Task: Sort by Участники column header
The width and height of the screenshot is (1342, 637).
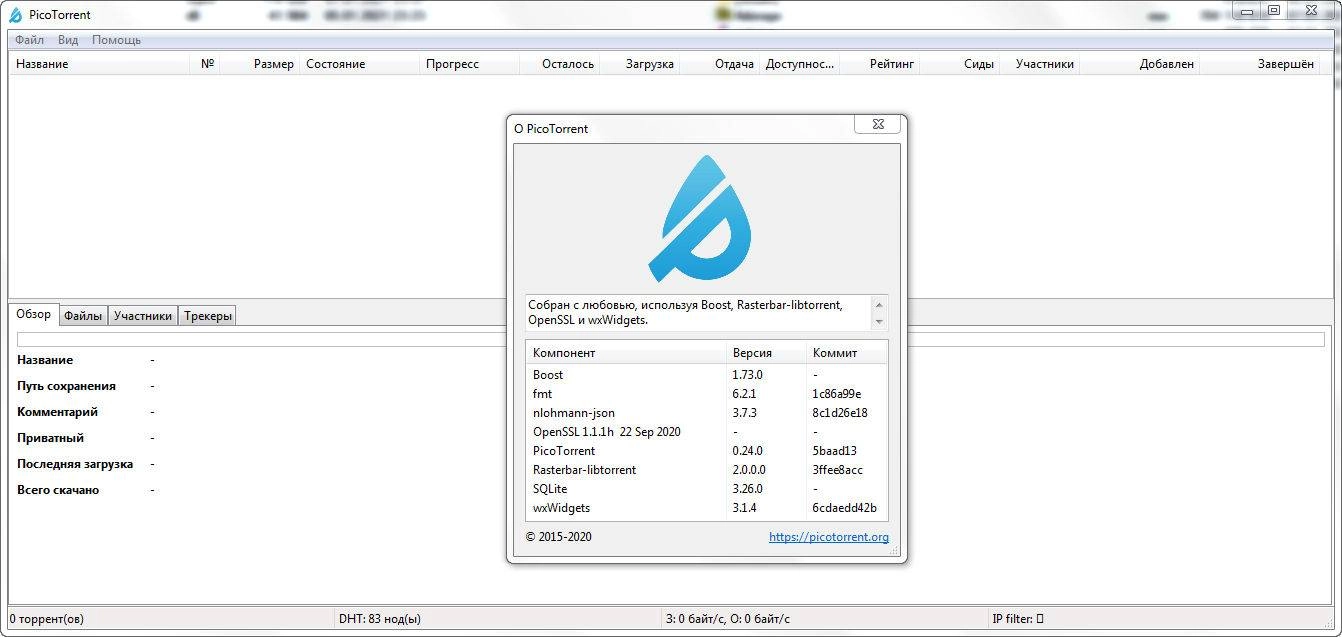Action: [x=1039, y=64]
